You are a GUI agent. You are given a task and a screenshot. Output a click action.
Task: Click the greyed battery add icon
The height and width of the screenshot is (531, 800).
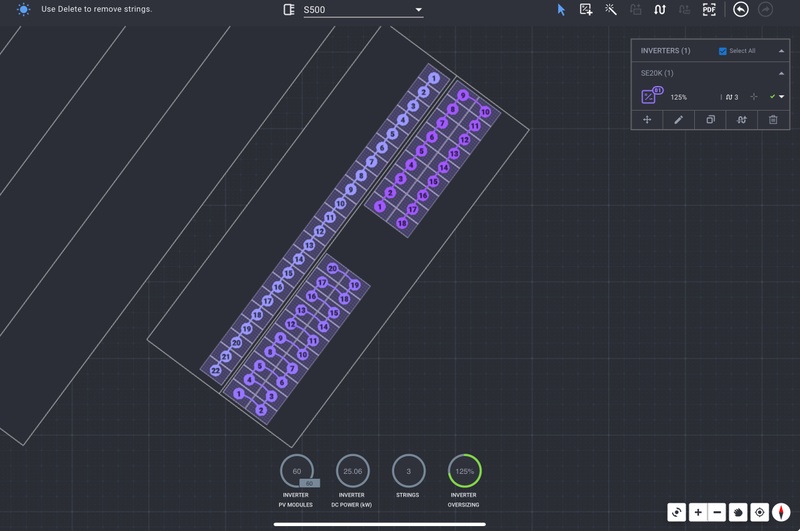[635, 10]
